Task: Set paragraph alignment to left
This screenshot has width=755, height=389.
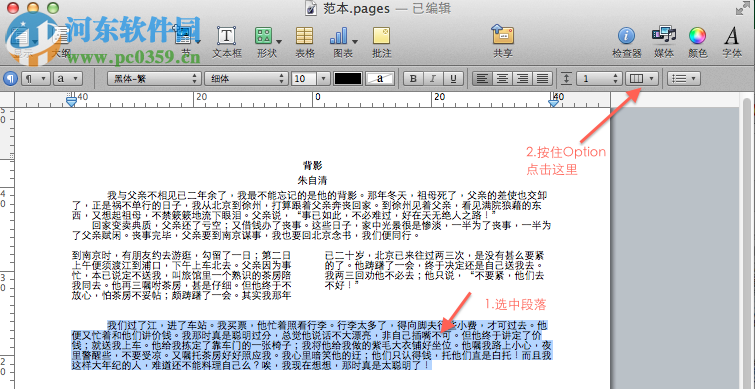Action: click(482, 78)
